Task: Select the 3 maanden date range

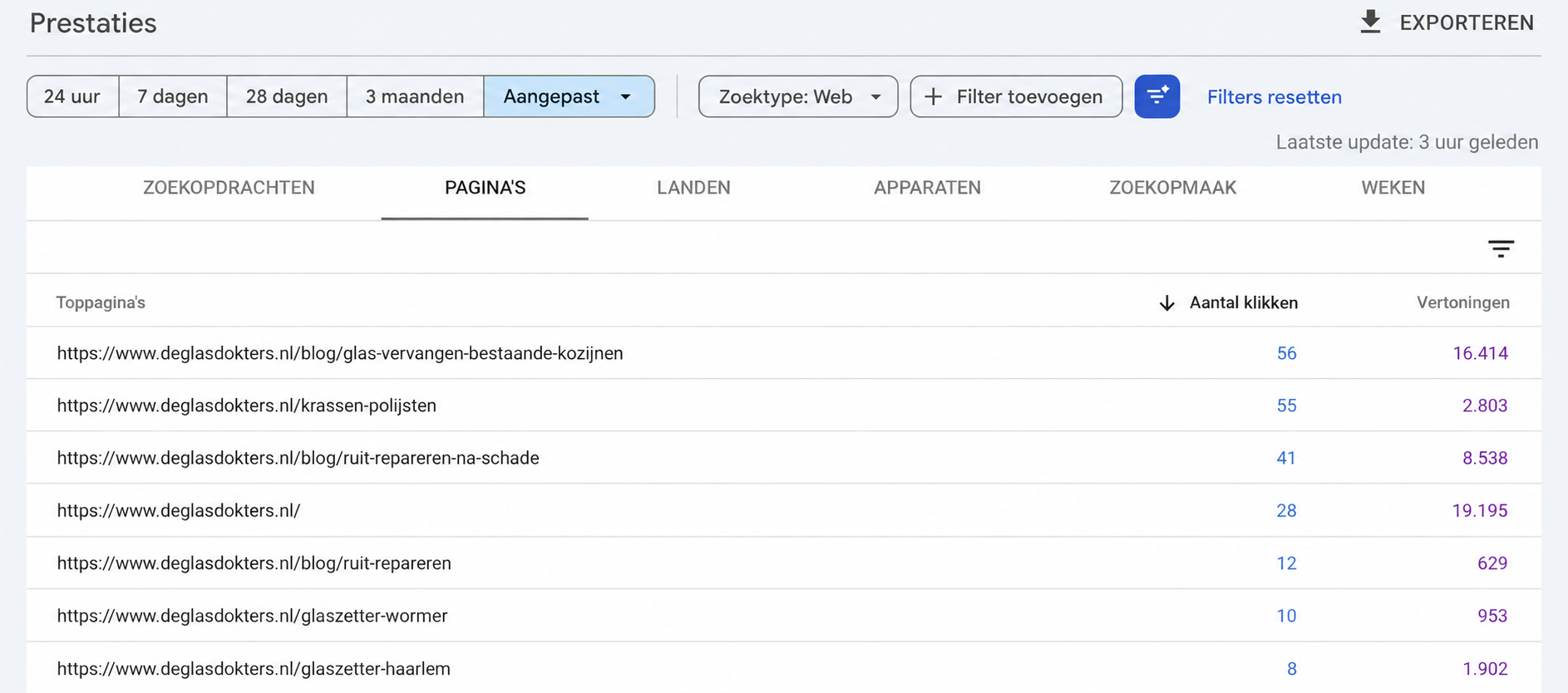Action: coord(415,96)
